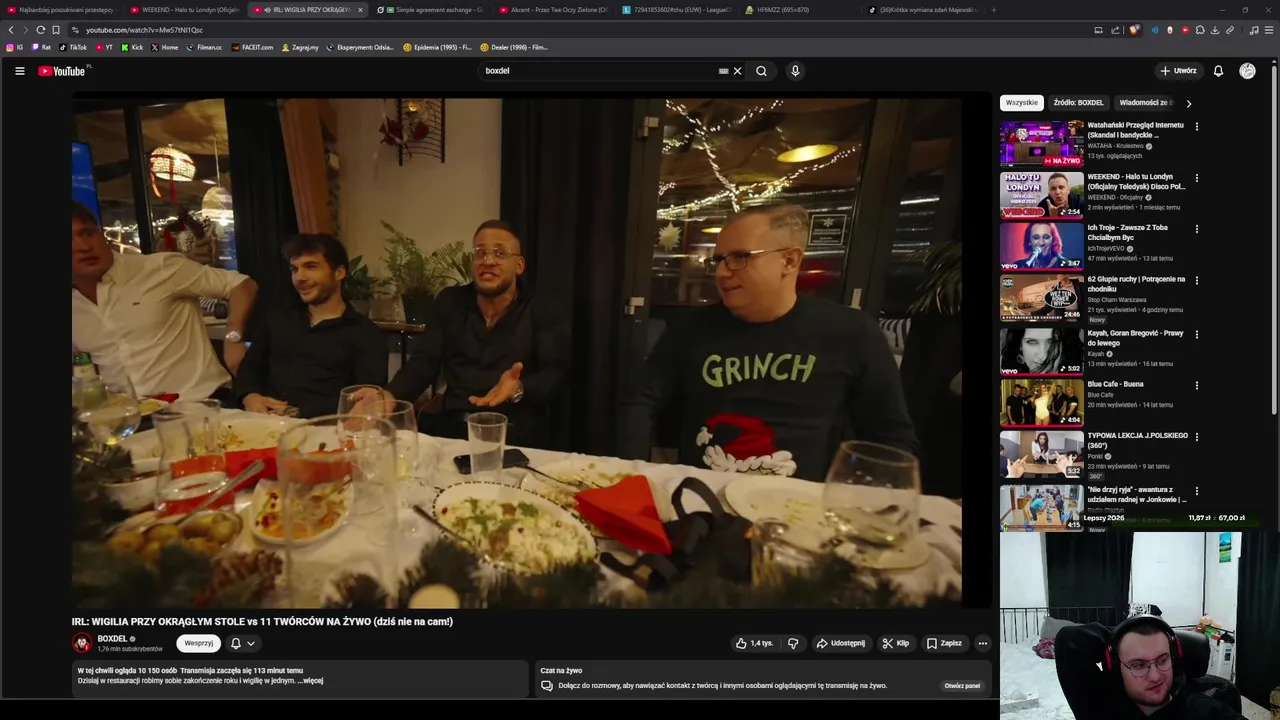Image resolution: width=1280 pixels, height=720 pixels.
Task: Click the Czat na żywo heading
Action: click(x=561, y=671)
